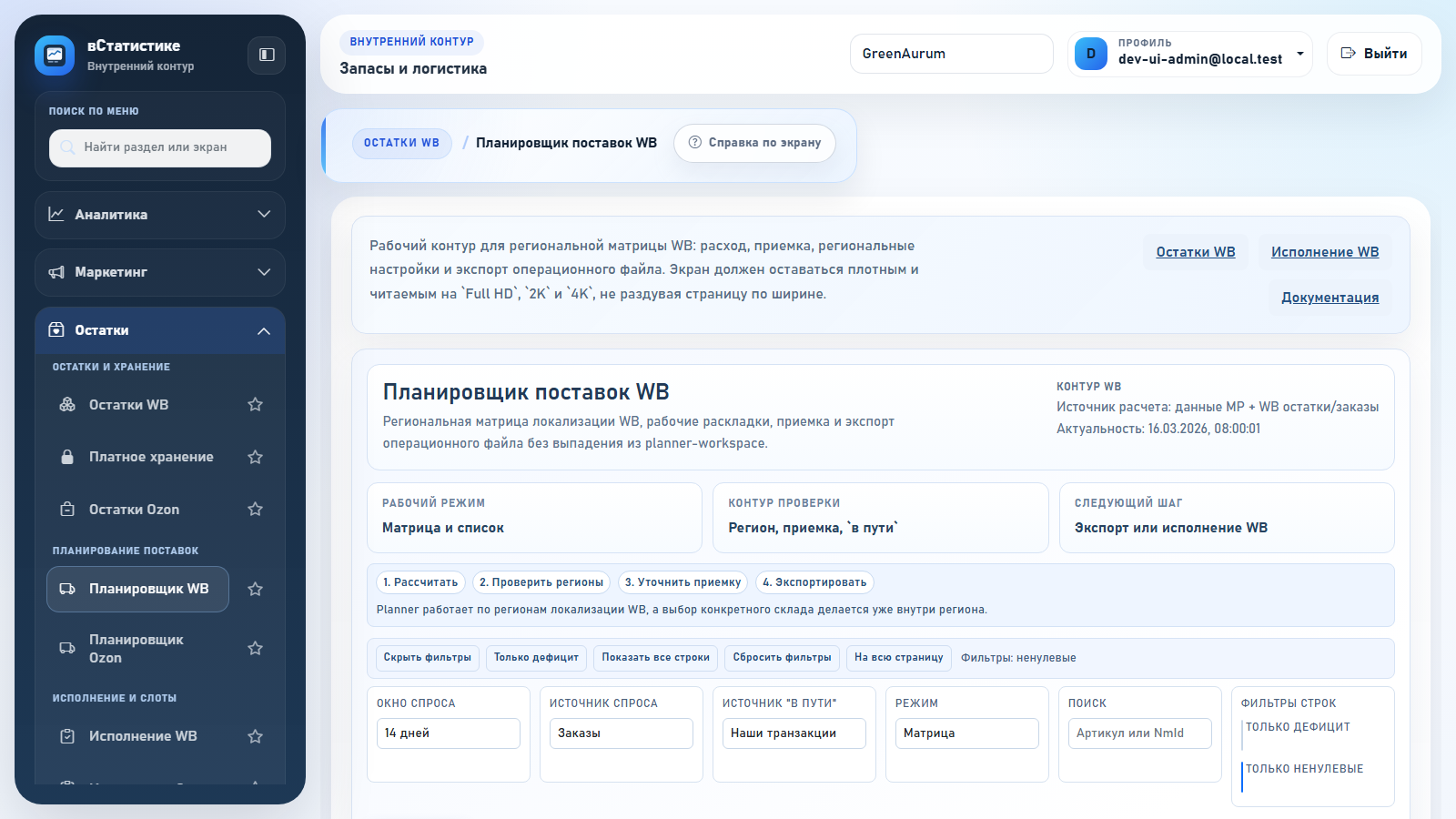
Task: Select the ОСТАТКИ WB breadcrumb tab
Action: tap(401, 142)
